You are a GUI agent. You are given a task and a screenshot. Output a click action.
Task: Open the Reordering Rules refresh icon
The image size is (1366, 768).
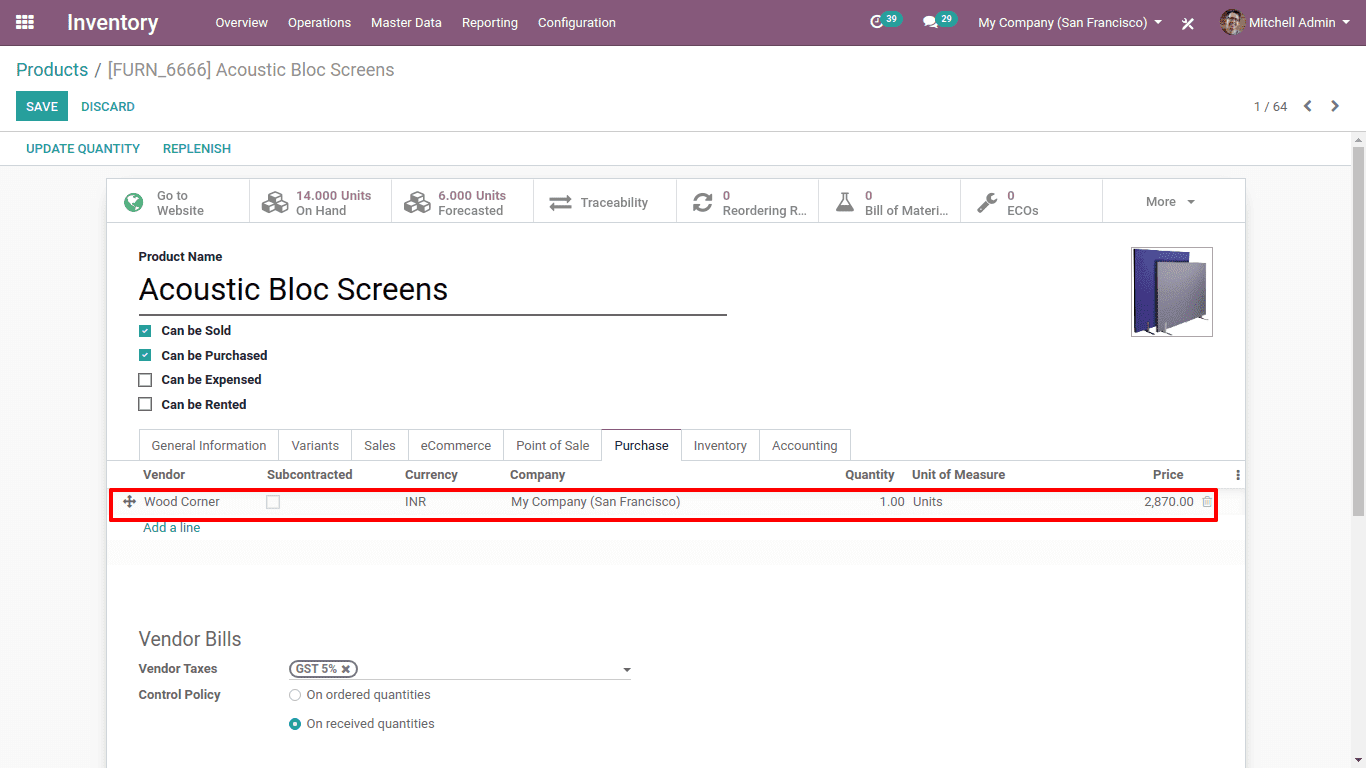(703, 202)
